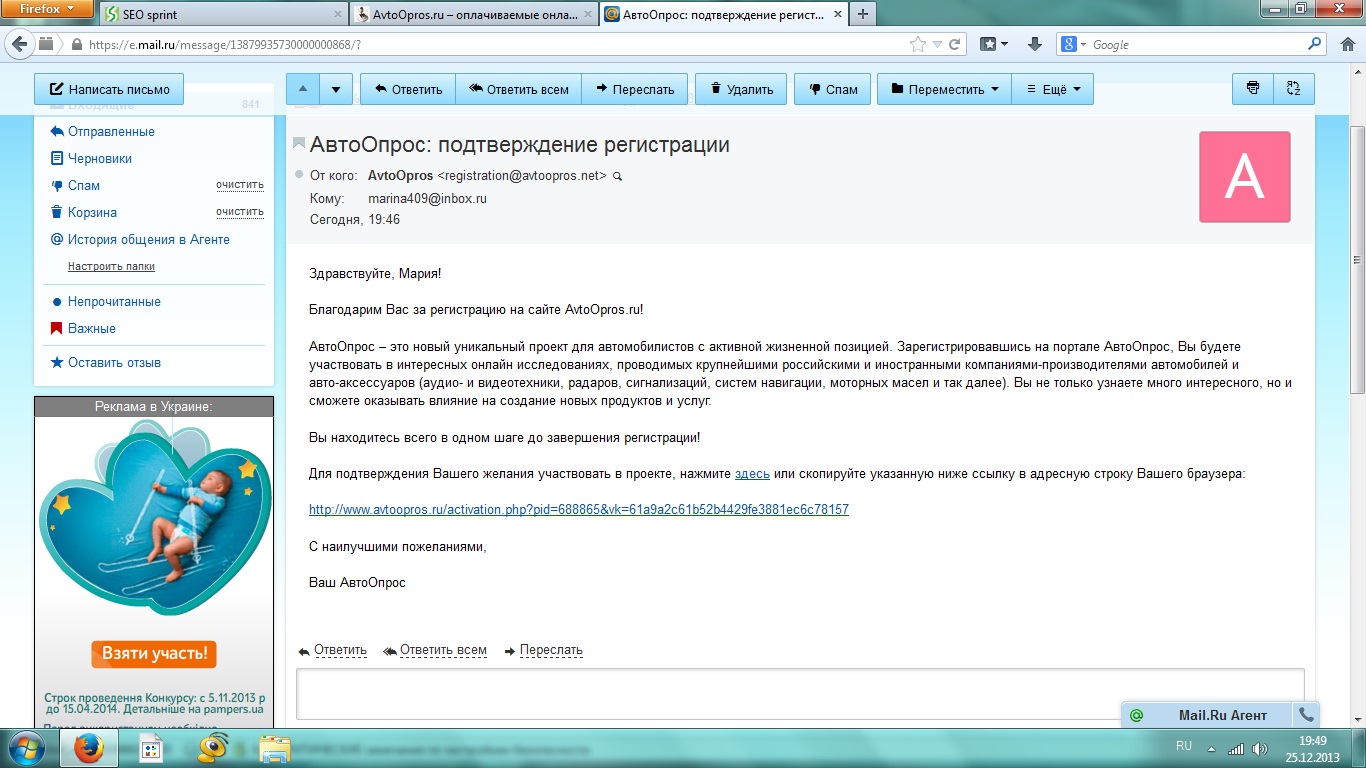
Task: Filter by Важные messages
Action: point(91,329)
